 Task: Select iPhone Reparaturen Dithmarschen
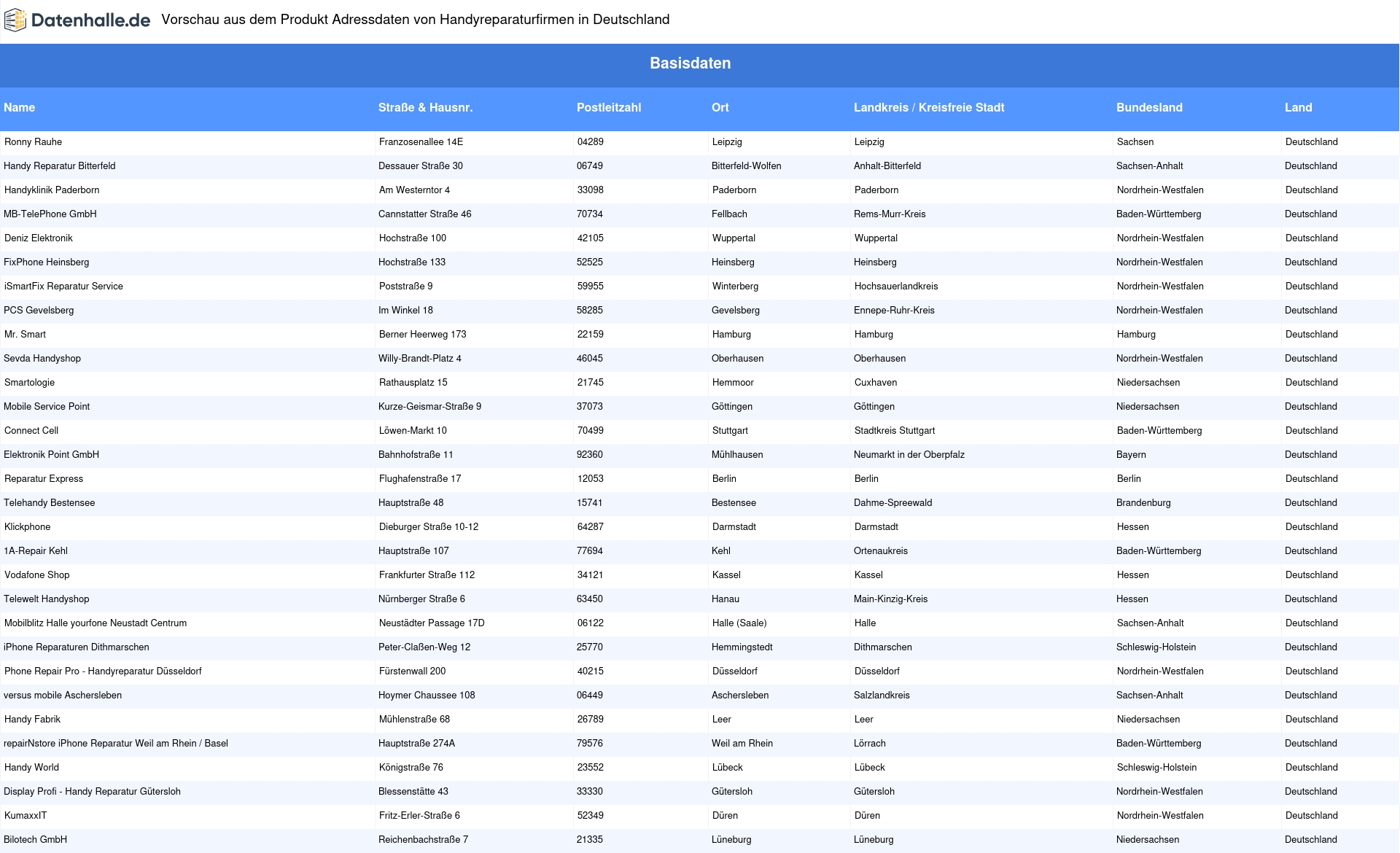(x=77, y=647)
